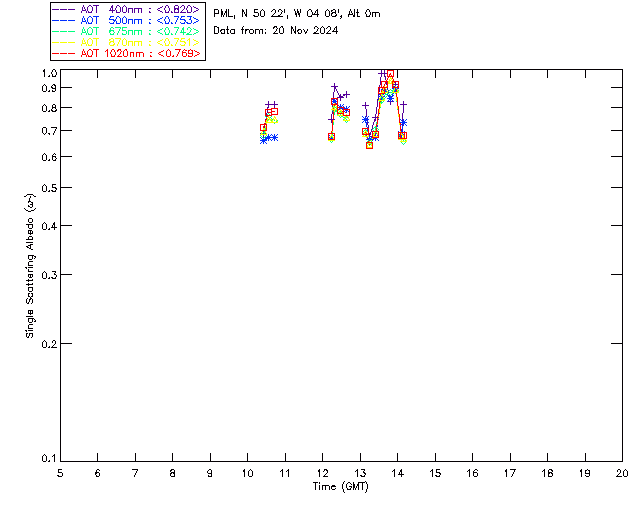Viewport: 640px width, 512px height.
Task: Click the x-axis label 14
Action: coord(398,473)
